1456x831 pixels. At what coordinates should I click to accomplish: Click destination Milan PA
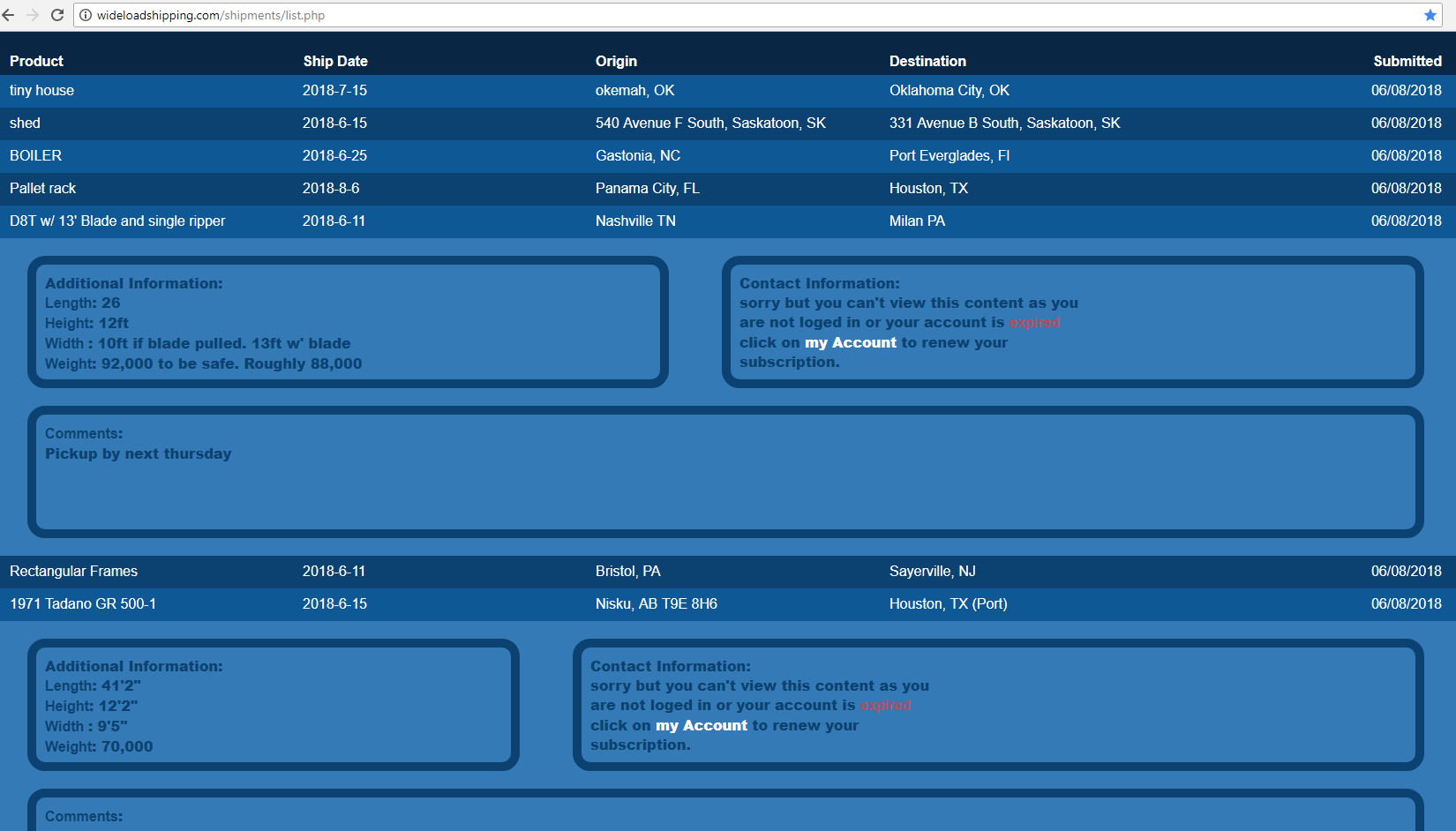(x=917, y=221)
